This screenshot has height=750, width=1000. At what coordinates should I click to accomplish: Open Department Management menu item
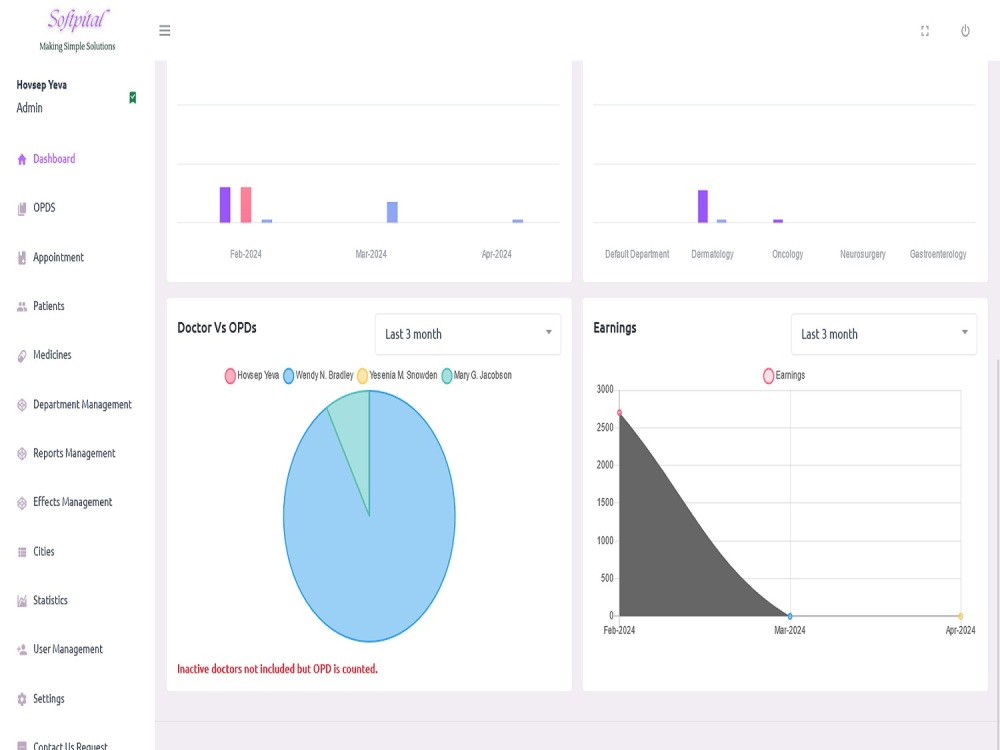pos(82,404)
